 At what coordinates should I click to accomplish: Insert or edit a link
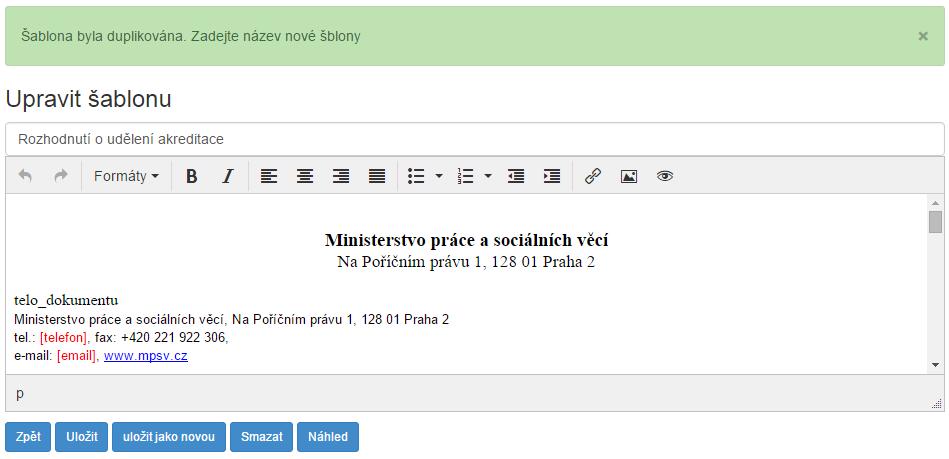[x=593, y=176]
